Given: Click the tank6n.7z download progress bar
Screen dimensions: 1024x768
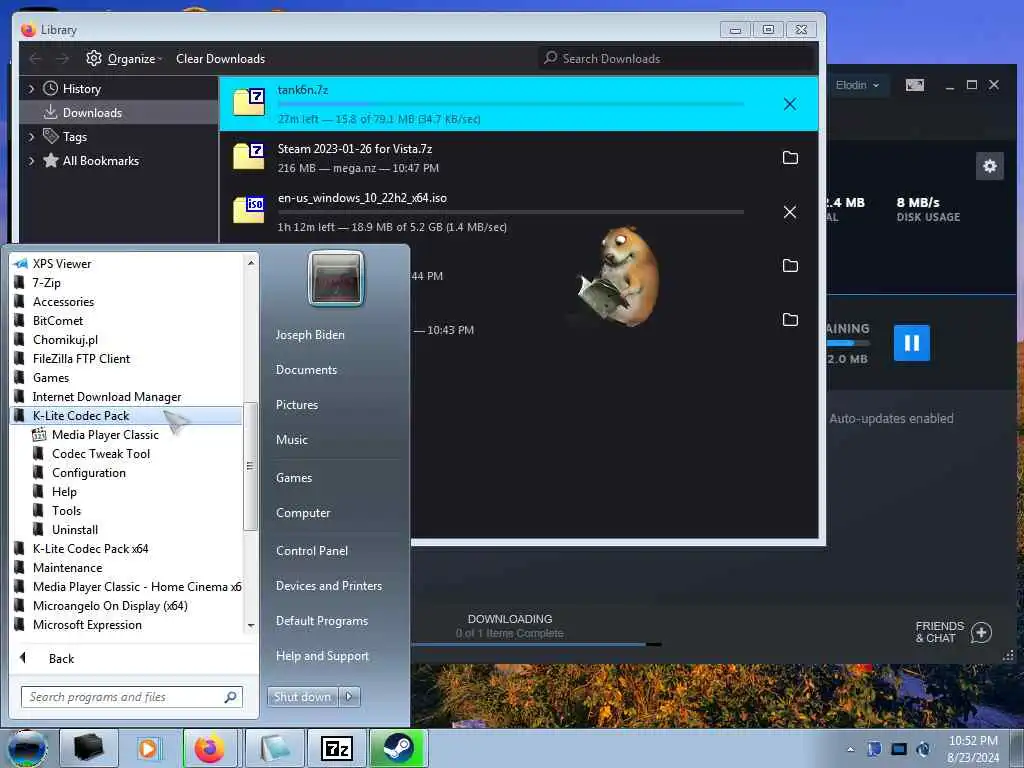Looking at the screenshot, I should (511, 103).
